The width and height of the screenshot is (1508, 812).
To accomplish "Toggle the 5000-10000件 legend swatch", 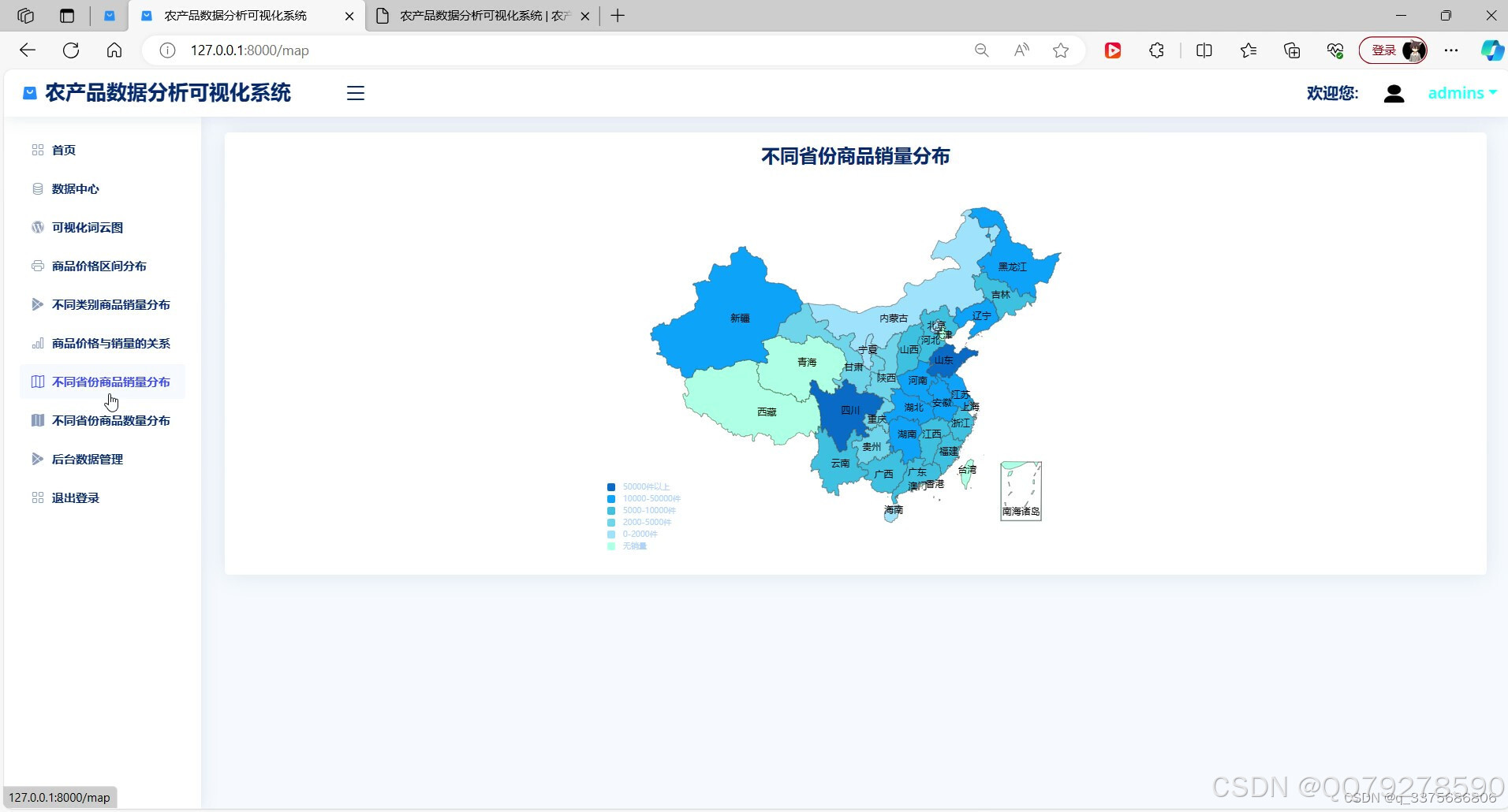I will tap(611, 511).
